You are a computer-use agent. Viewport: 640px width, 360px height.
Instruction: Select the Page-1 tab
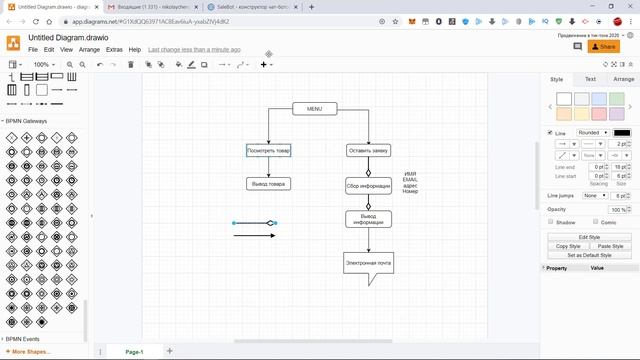[134, 352]
